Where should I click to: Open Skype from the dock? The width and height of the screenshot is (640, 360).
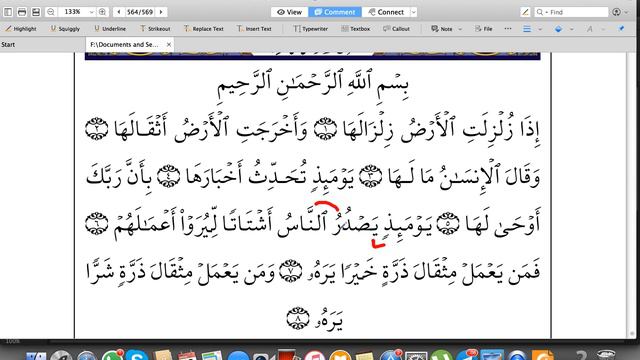click(137, 355)
